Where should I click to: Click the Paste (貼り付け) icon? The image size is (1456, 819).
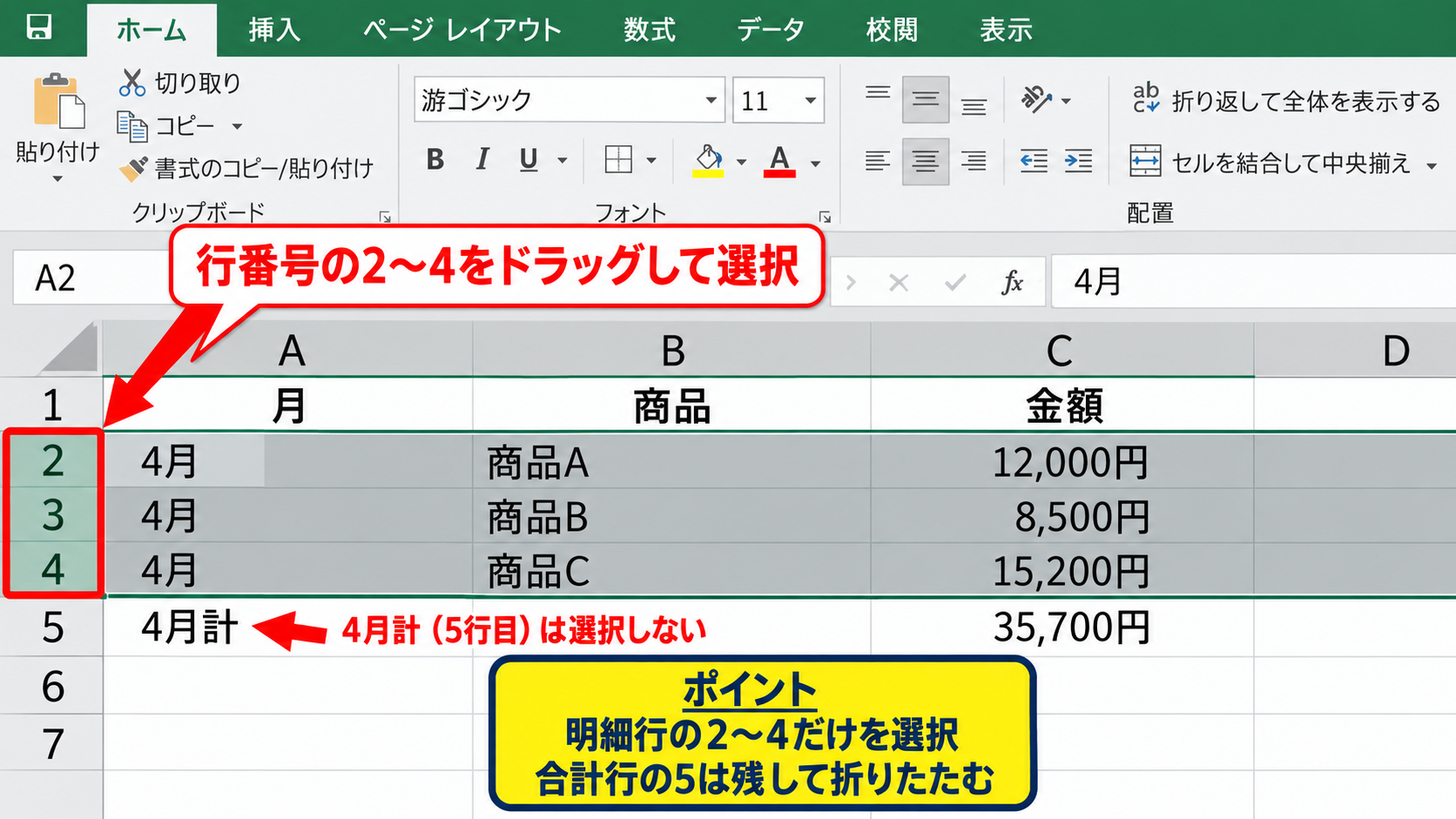[59, 102]
